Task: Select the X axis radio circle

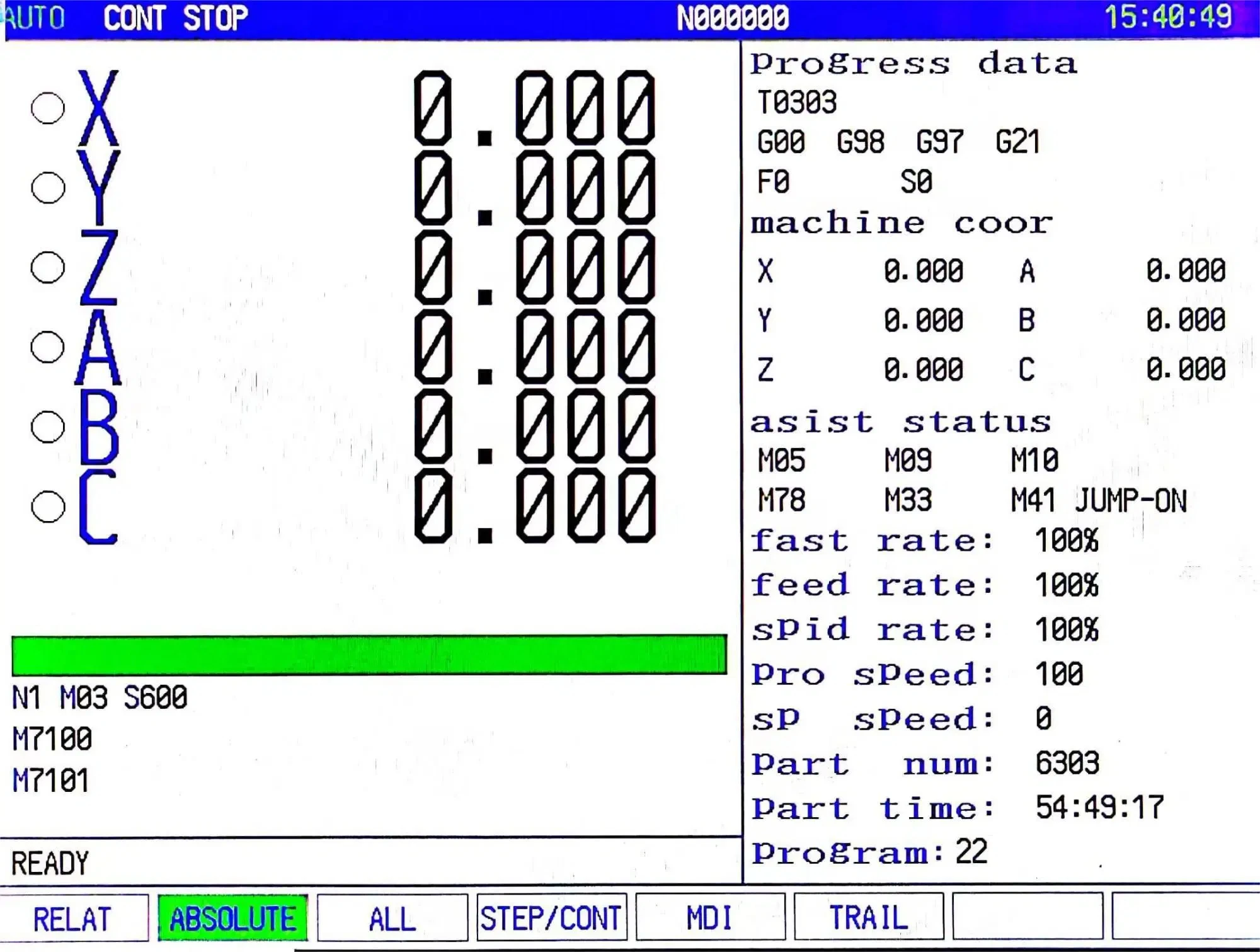Action: 48,108
